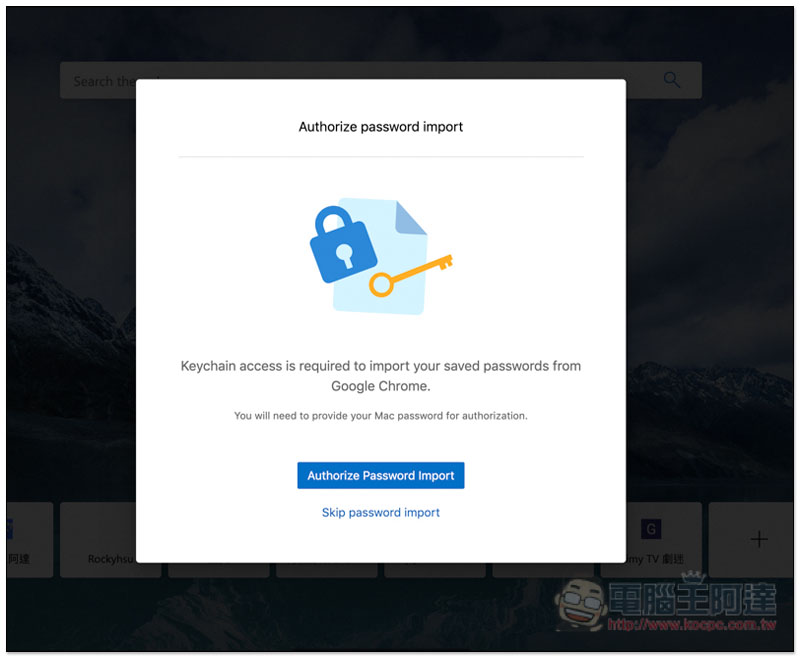Screen dimensions: 800x659
Task: Click the blue icon on the 阿達 tile
Action: click(9, 529)
